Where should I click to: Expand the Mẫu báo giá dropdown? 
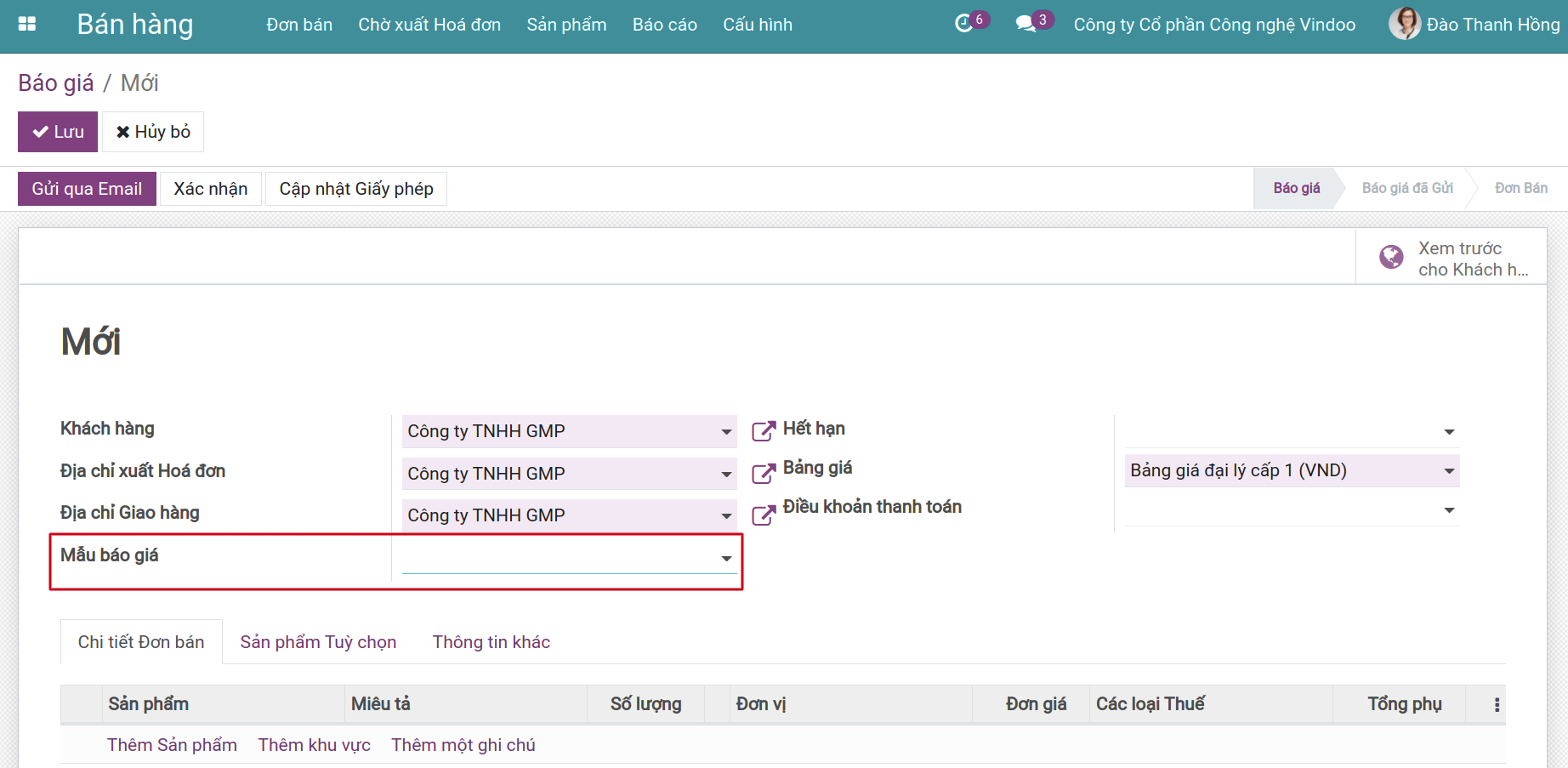[x=726, y=559]
